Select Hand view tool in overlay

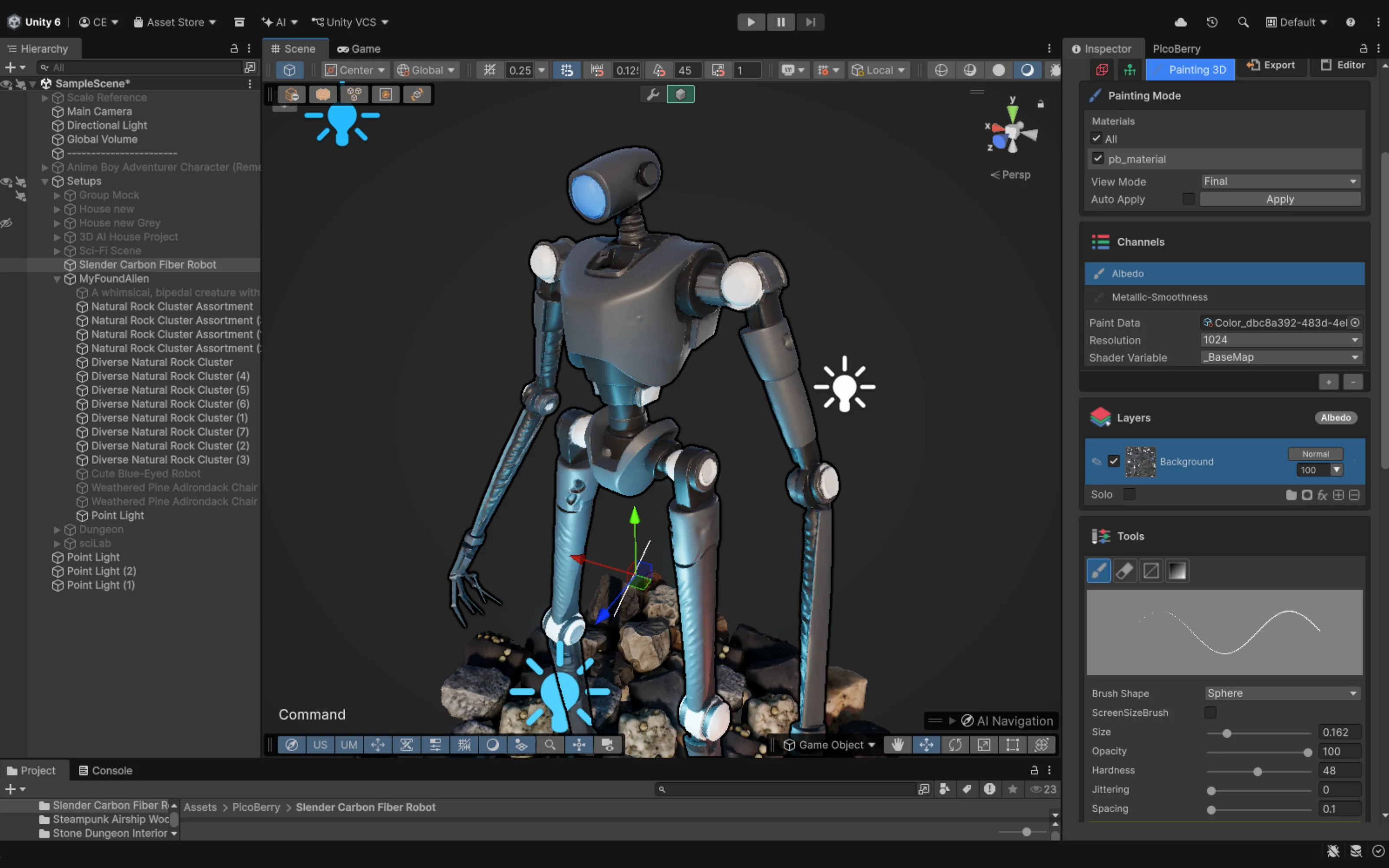898,745
